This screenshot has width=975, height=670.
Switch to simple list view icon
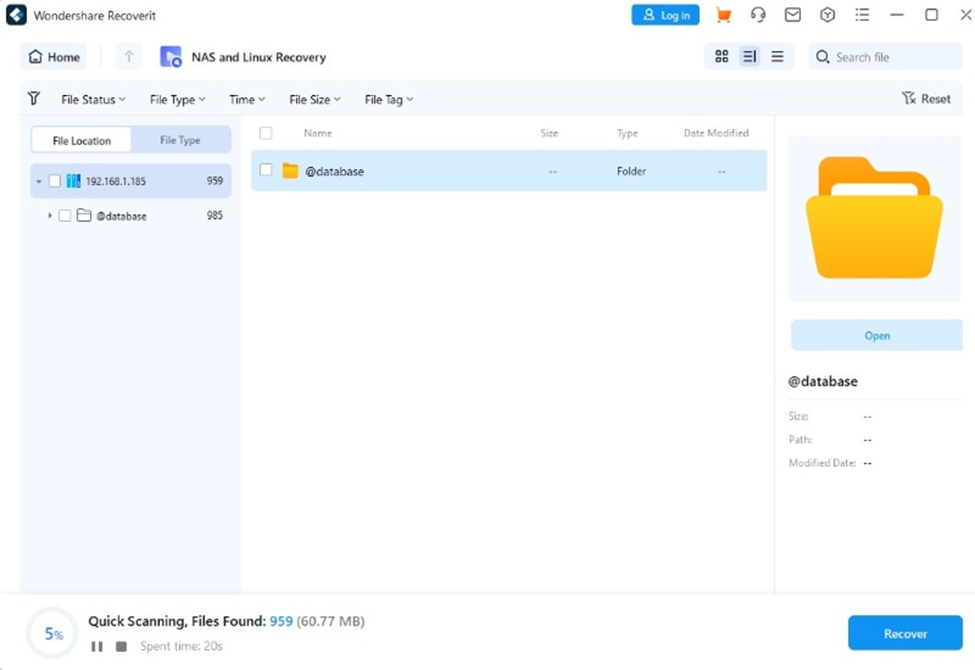pos(777,57)
